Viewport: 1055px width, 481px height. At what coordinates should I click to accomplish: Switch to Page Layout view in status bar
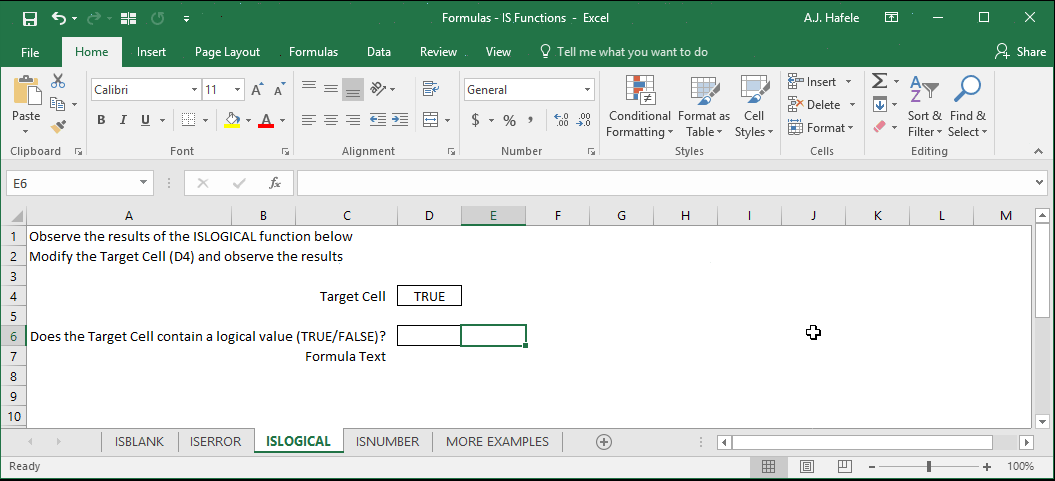coord(807,466)
